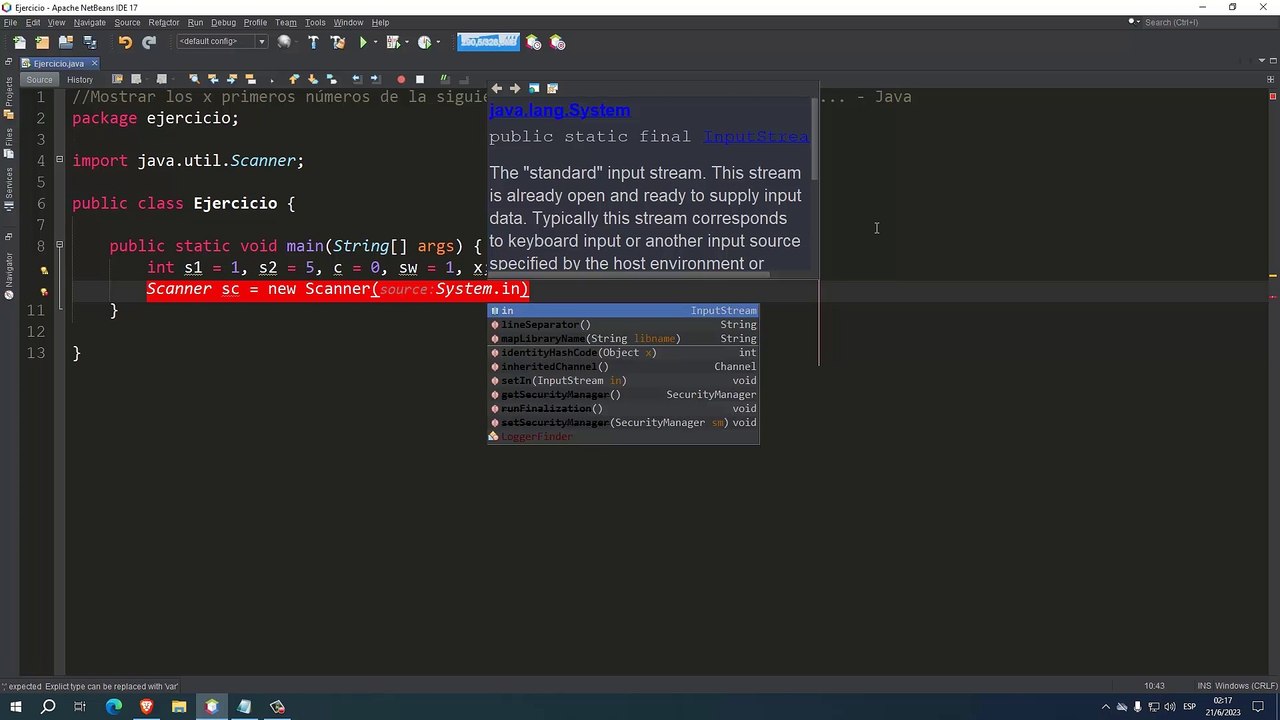Click the New File toolbar icon
The height and width of the screenshot is (720, 1280).
coord(19,42)
